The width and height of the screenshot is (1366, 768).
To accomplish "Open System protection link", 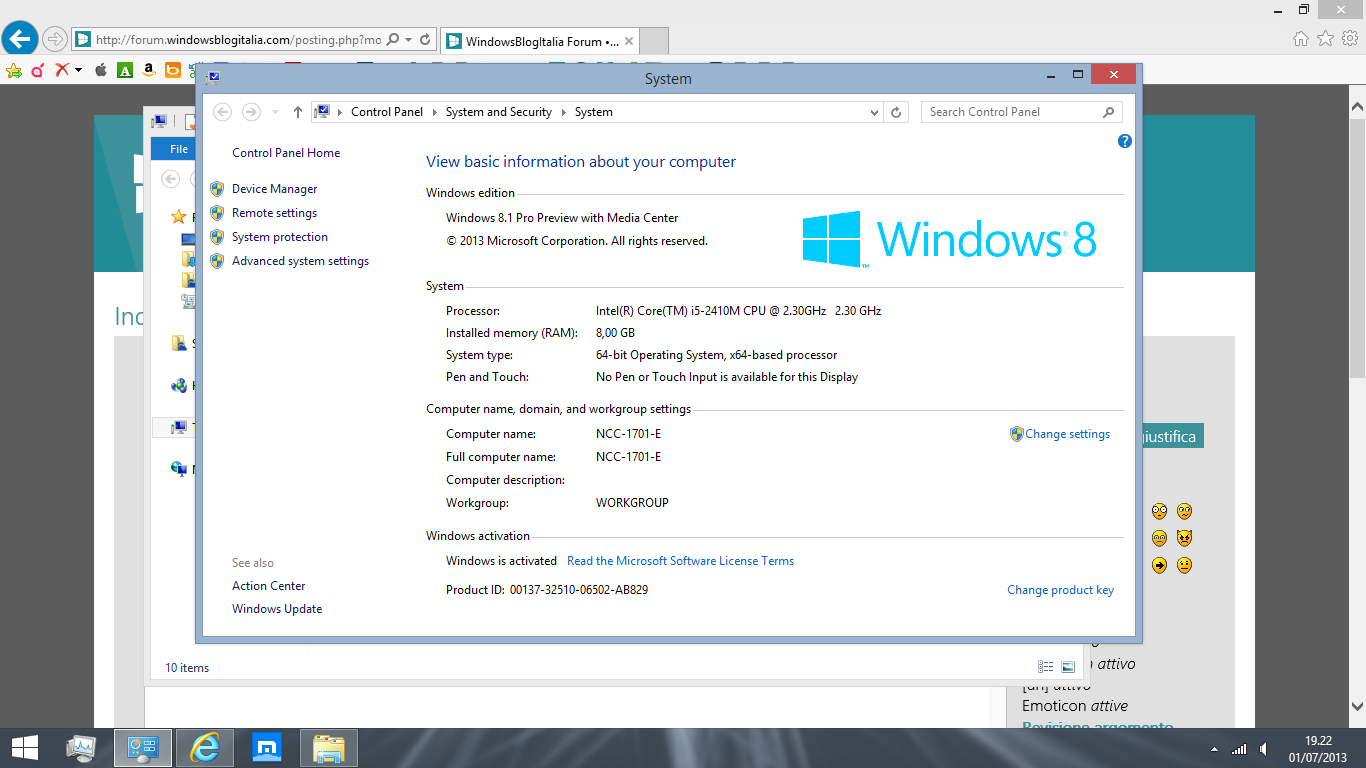I will click(280, 237).
